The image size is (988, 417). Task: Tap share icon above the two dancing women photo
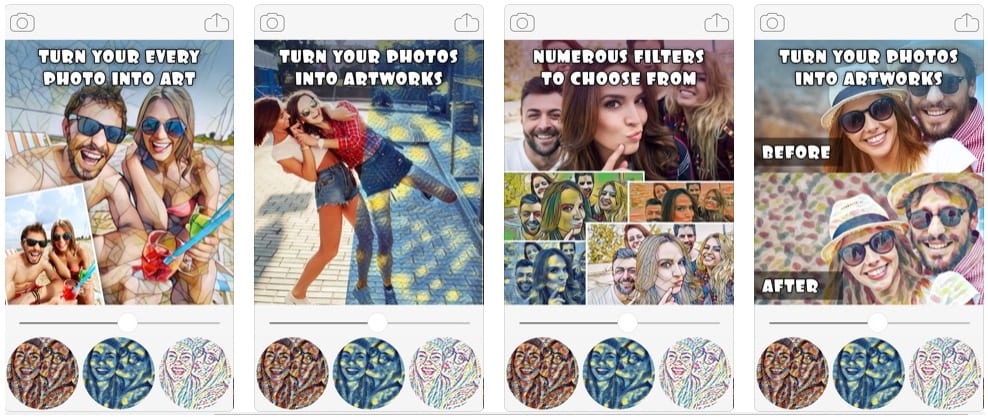click(466, 23)
